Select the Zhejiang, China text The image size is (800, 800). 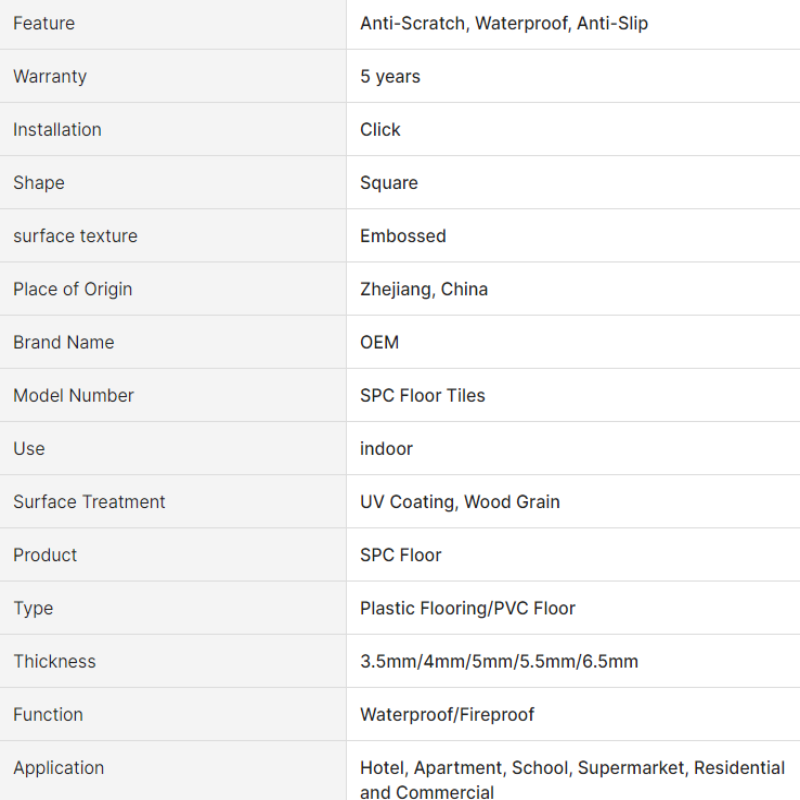[423, 289]
